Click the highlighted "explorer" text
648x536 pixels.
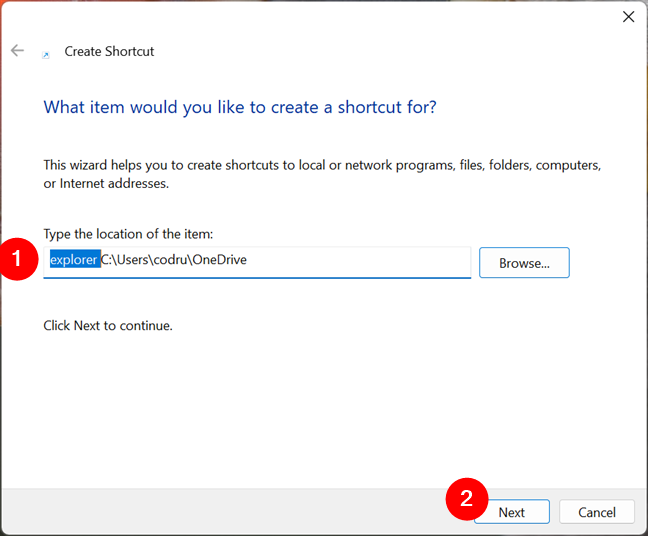(x=75, y=260)
